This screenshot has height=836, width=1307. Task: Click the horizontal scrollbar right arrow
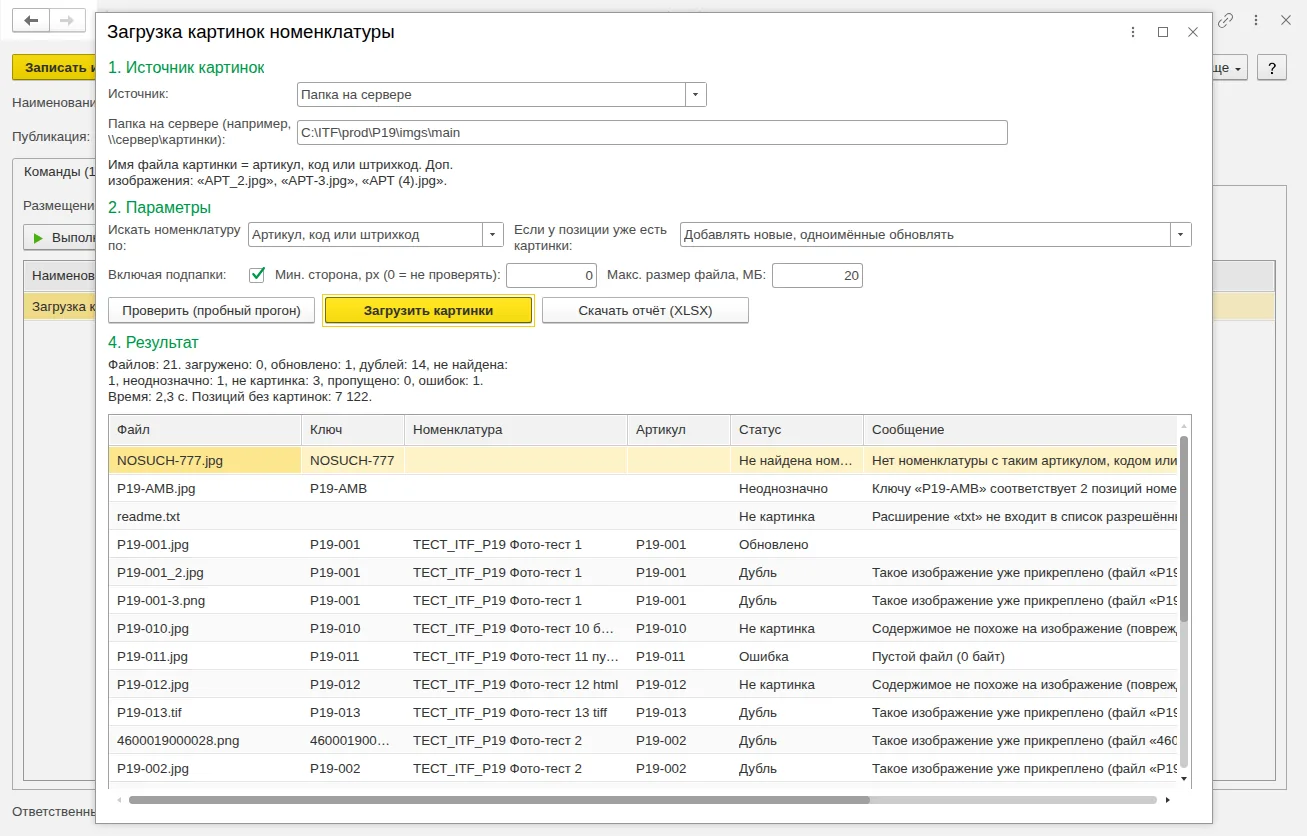click(1168, 800)
